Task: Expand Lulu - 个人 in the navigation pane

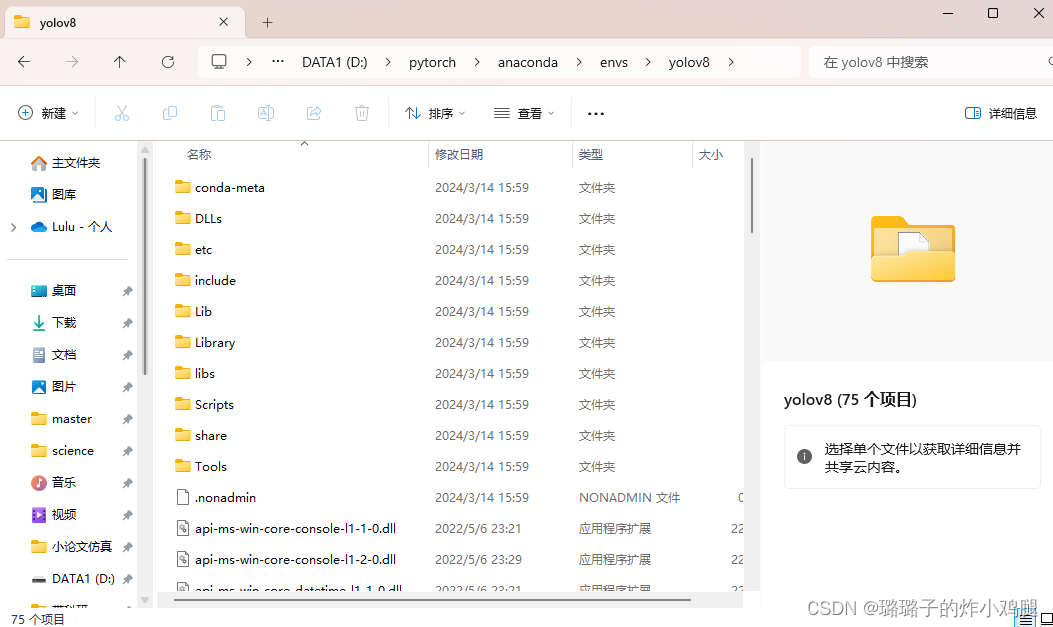Action: 12,226
